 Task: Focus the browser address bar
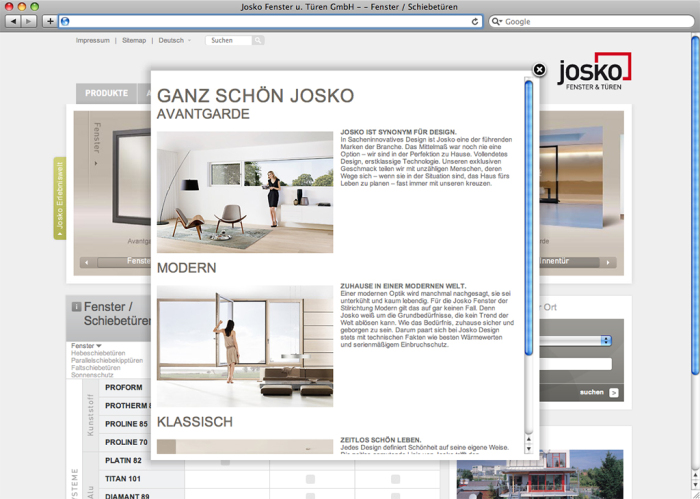tap(270, 21)
